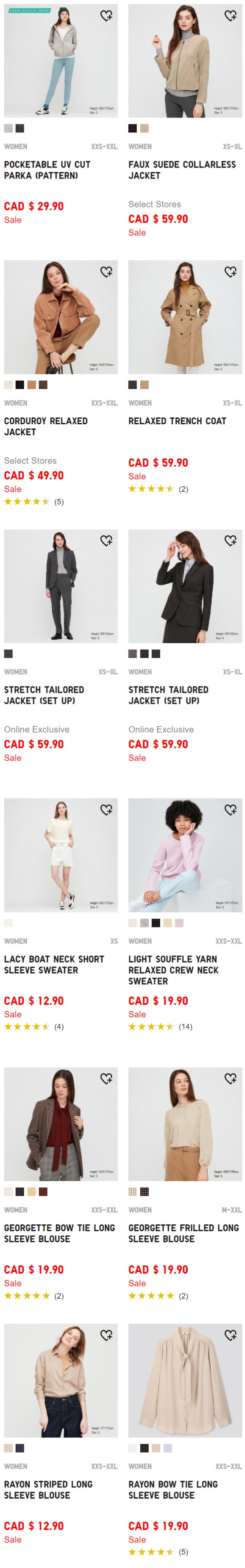Select beige swatch for Faux Suede Jacket
Screen dimensions: 245x1568
pyautogui.click(x=144, y=129)
